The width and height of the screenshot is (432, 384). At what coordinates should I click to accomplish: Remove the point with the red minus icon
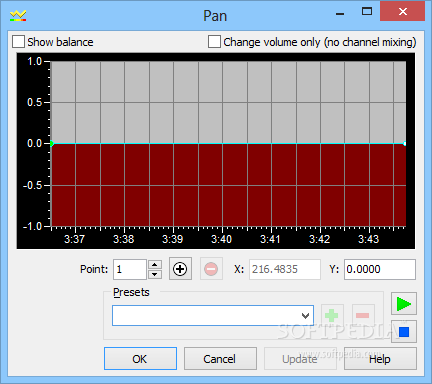pyautogui.click(x=211, y=269)
